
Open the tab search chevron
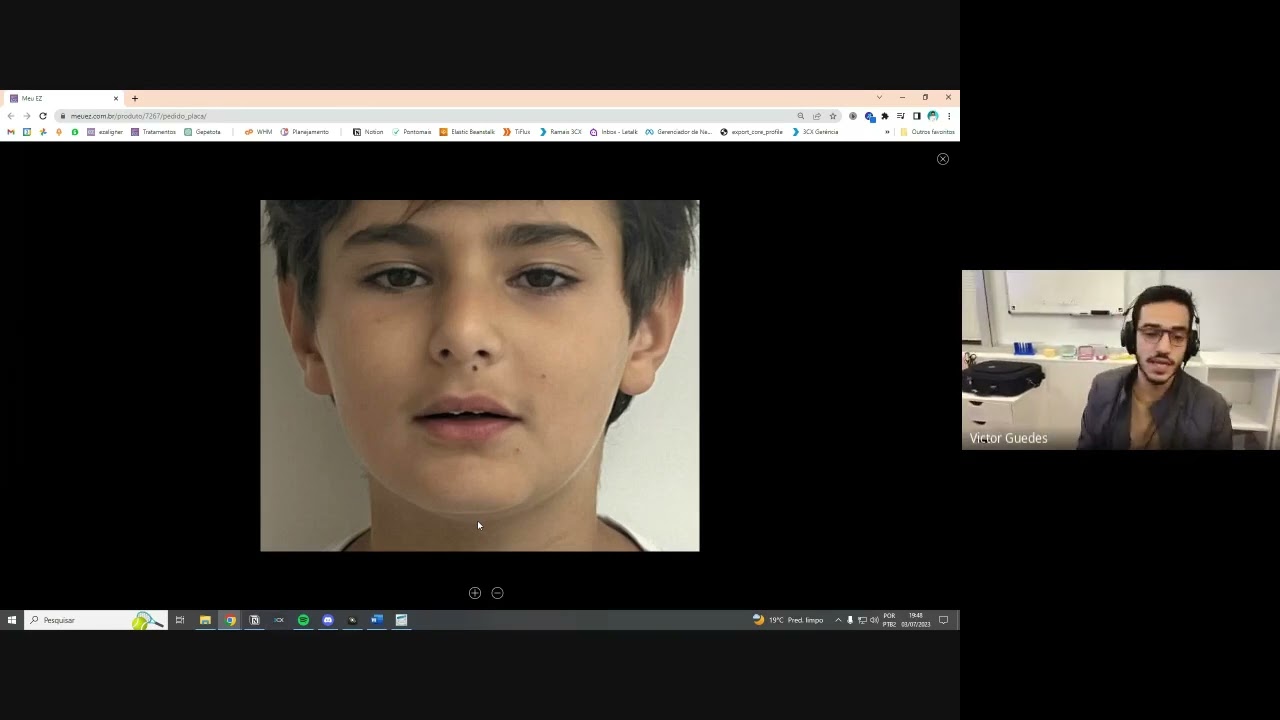click(x=879, y=98)
